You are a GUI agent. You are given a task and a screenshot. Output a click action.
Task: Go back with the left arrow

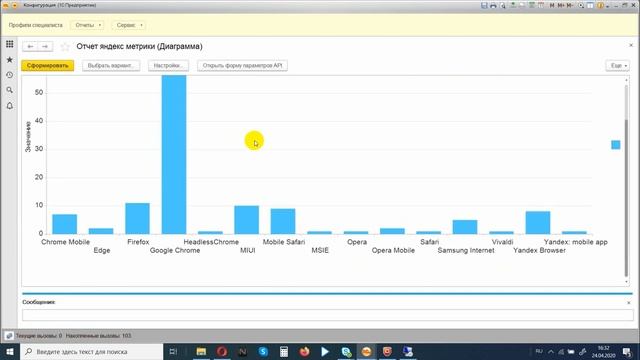[x=30, y=47]
